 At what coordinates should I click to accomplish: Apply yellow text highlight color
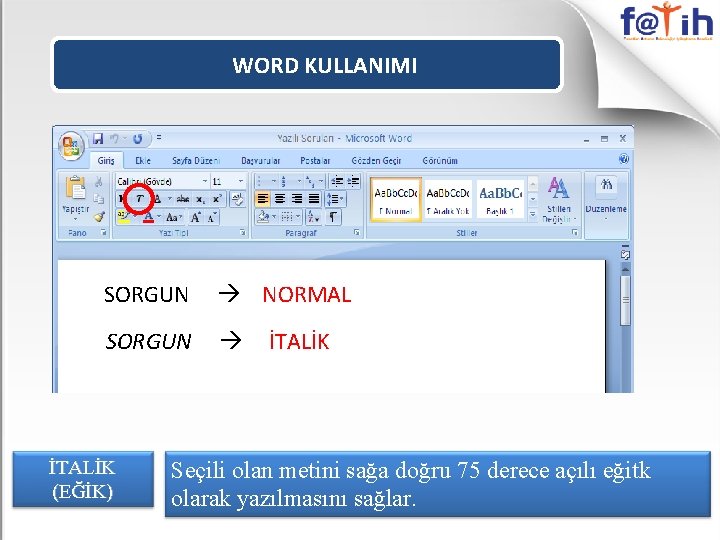point(123,217)
